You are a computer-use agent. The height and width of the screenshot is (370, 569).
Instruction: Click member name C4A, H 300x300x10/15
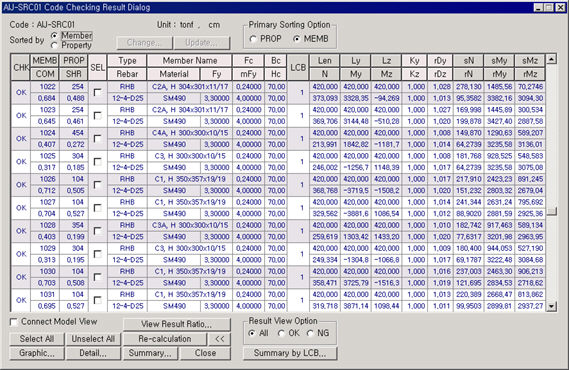(x=190, y=133)
